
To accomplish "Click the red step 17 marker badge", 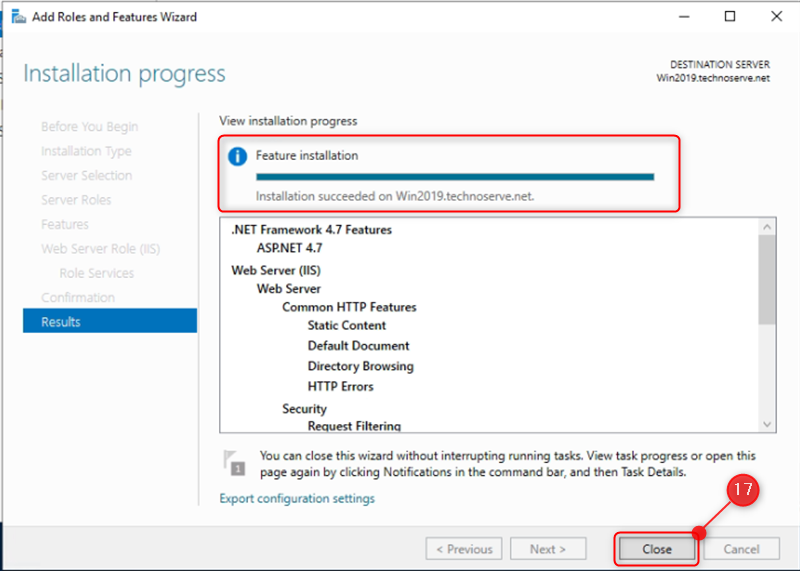I will pos(742,490).
